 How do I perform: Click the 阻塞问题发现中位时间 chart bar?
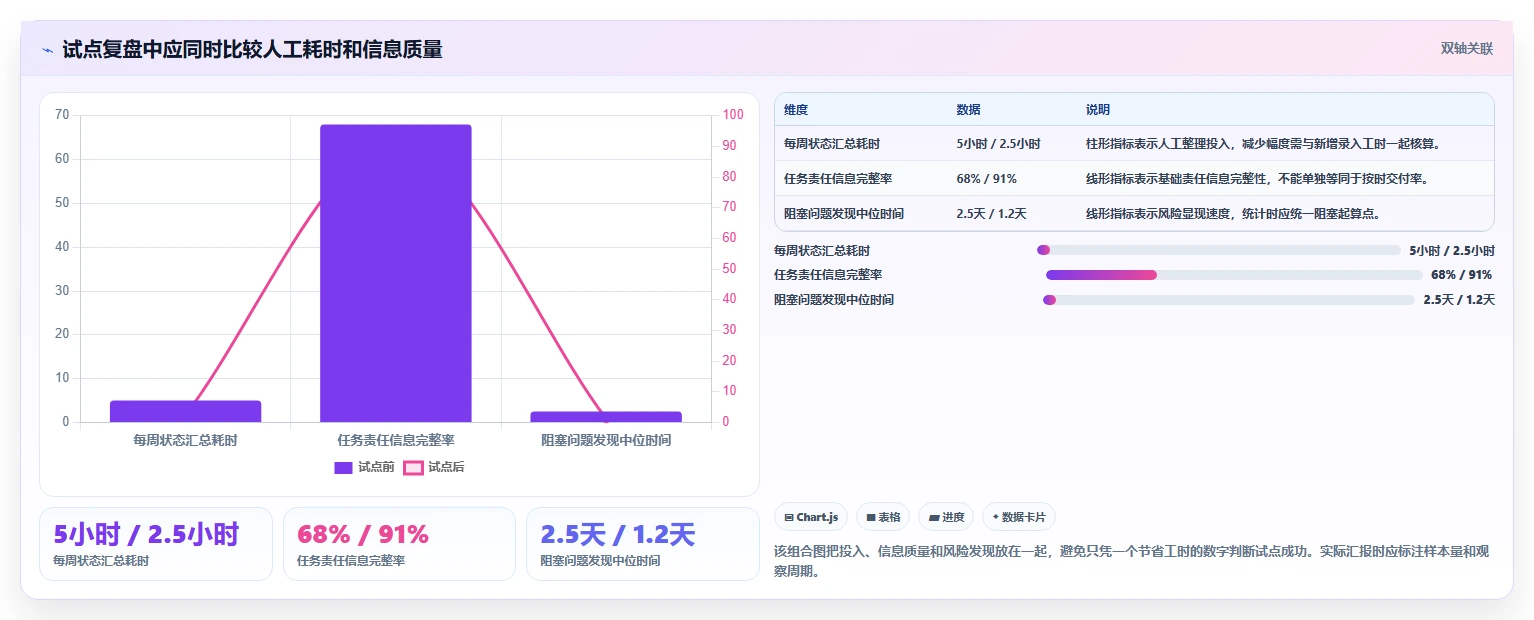[x=606, y=417]
